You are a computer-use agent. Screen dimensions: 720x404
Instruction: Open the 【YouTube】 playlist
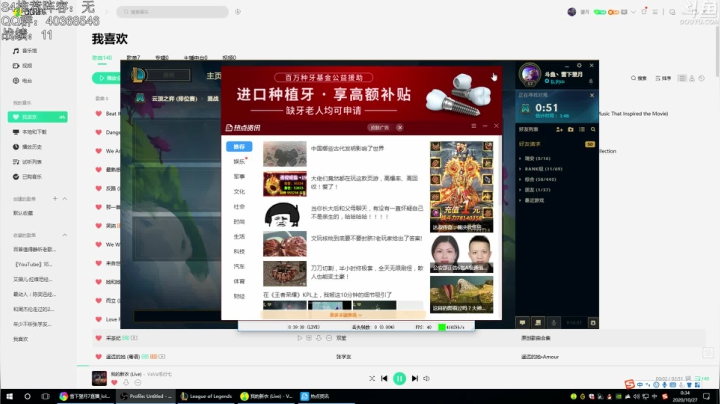(34, 264)
